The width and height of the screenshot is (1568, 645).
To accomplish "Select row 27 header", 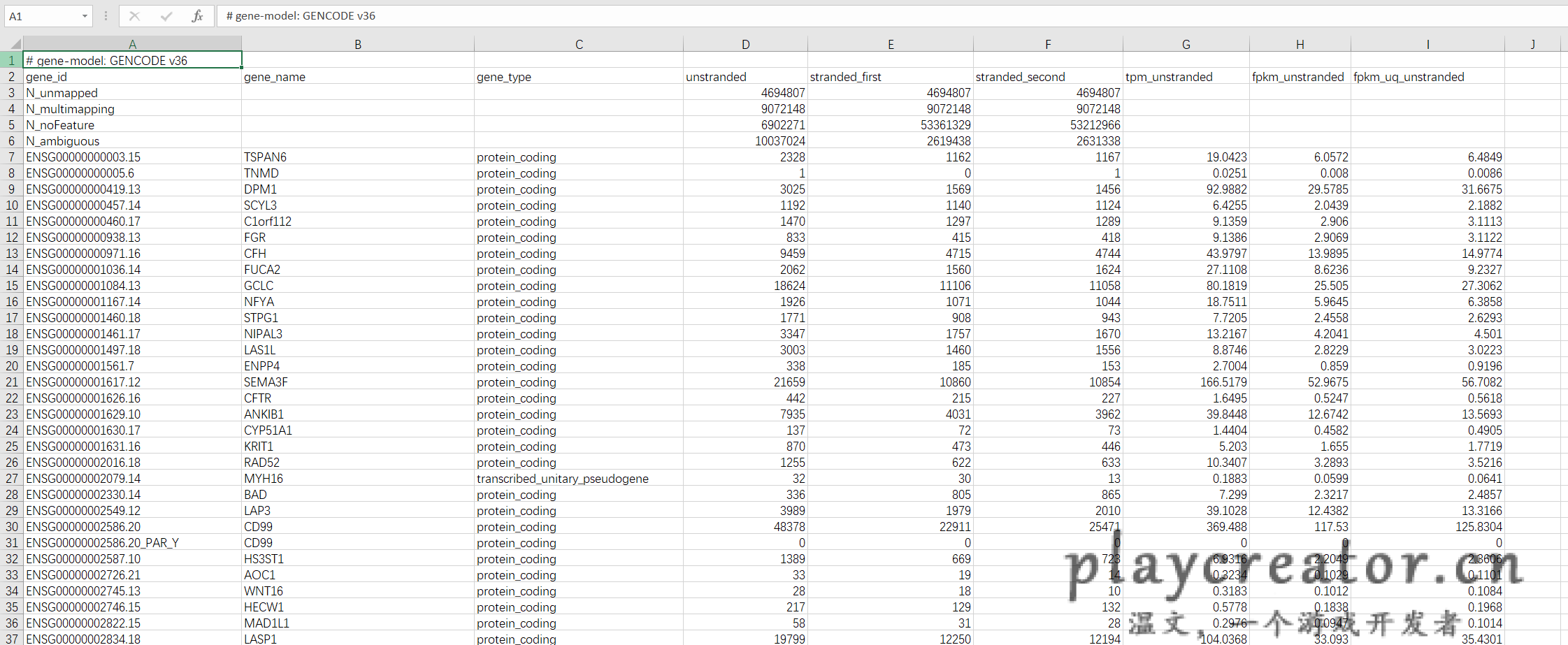I will point(12,479).
